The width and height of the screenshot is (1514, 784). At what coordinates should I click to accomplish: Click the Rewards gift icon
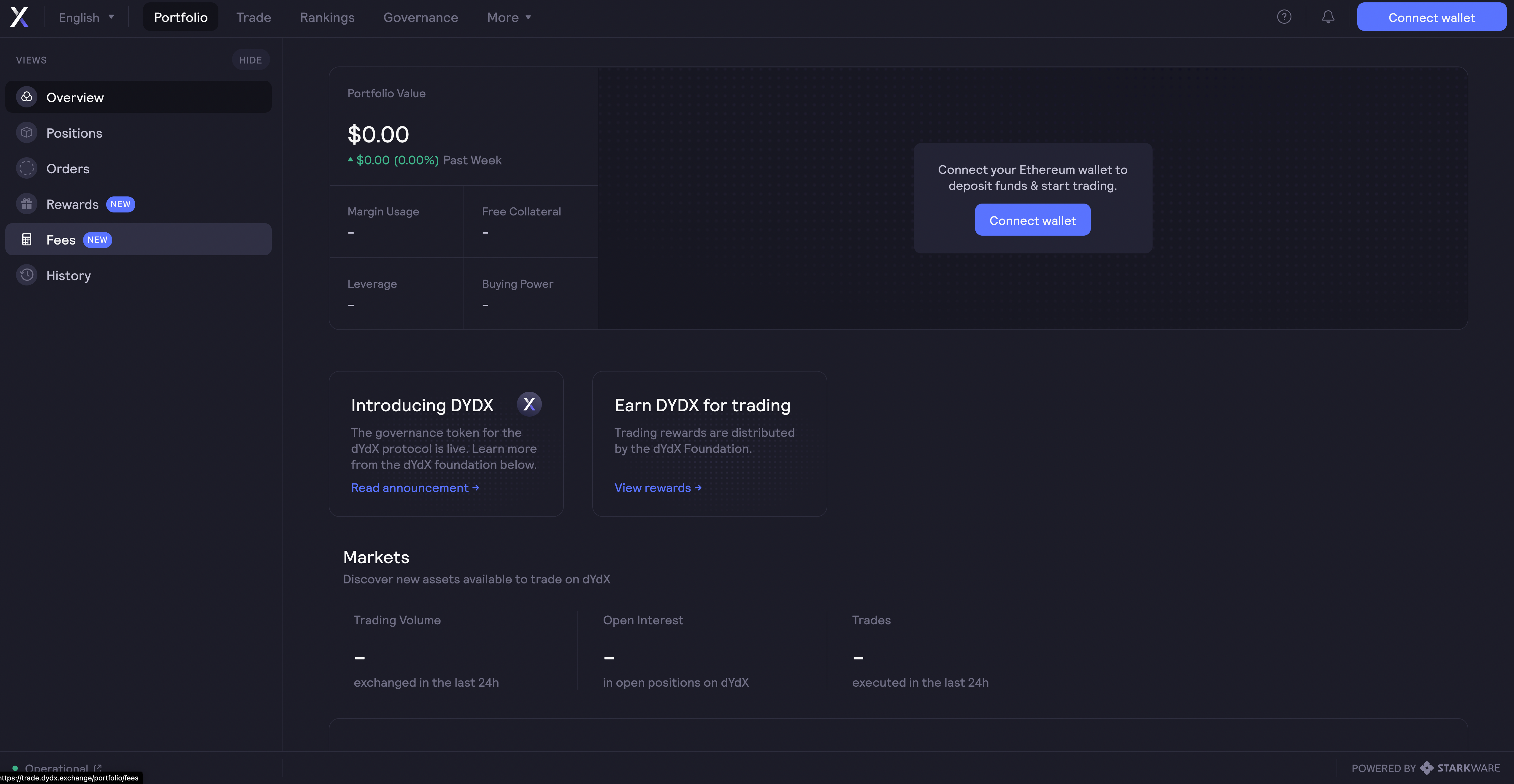tap(26, 204)
